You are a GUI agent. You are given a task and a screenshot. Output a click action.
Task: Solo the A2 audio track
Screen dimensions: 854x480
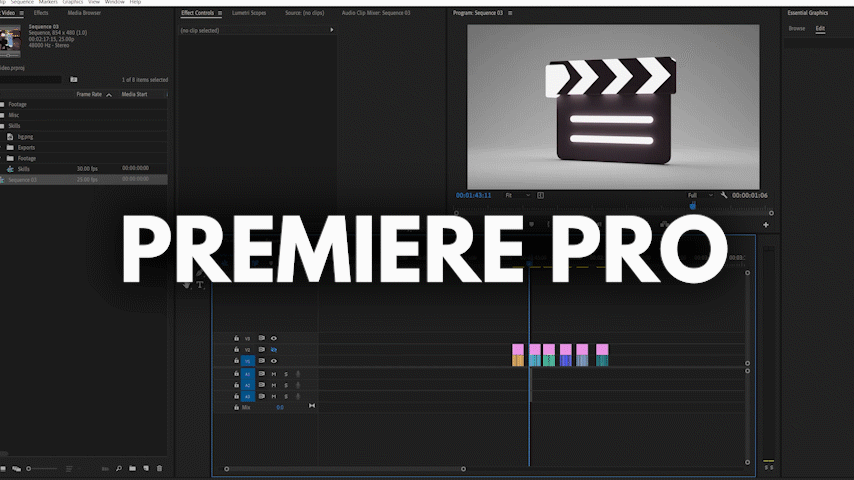tap(286, 385)
